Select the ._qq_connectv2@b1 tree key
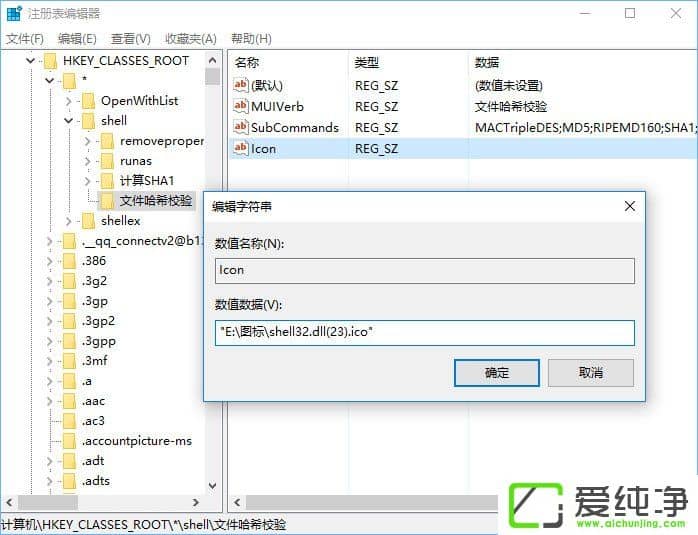The height and width of the screenshot is (535, 698). click(x=141, y=241)
